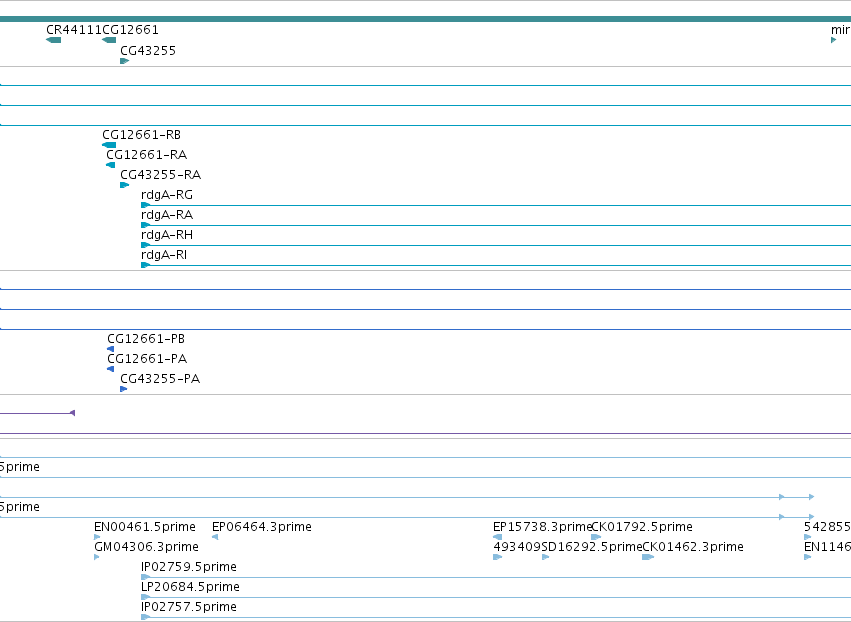The height and width of the screenshot is (622, 851).
Task: Click the CG43255-PA protein arrow glyph
Action: pos(123,389)
